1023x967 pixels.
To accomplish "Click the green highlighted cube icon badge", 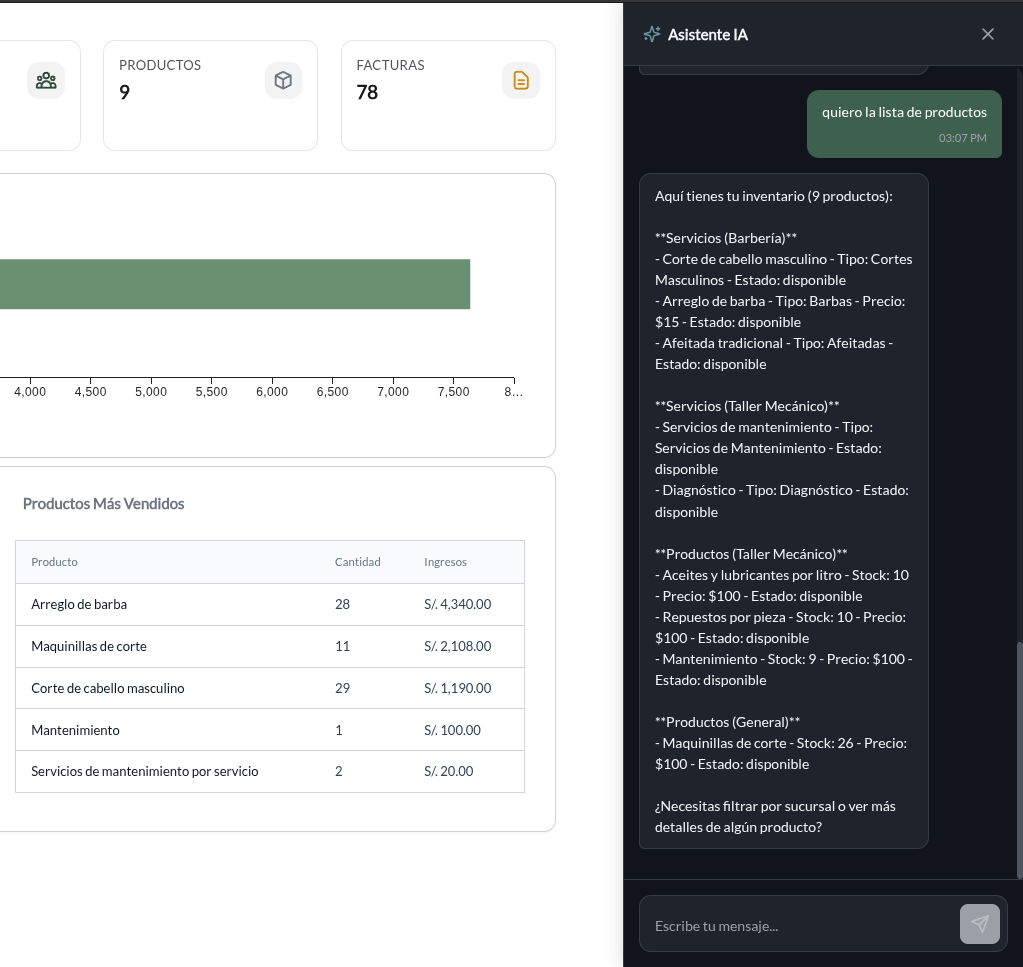I will (x=283, y=79).
